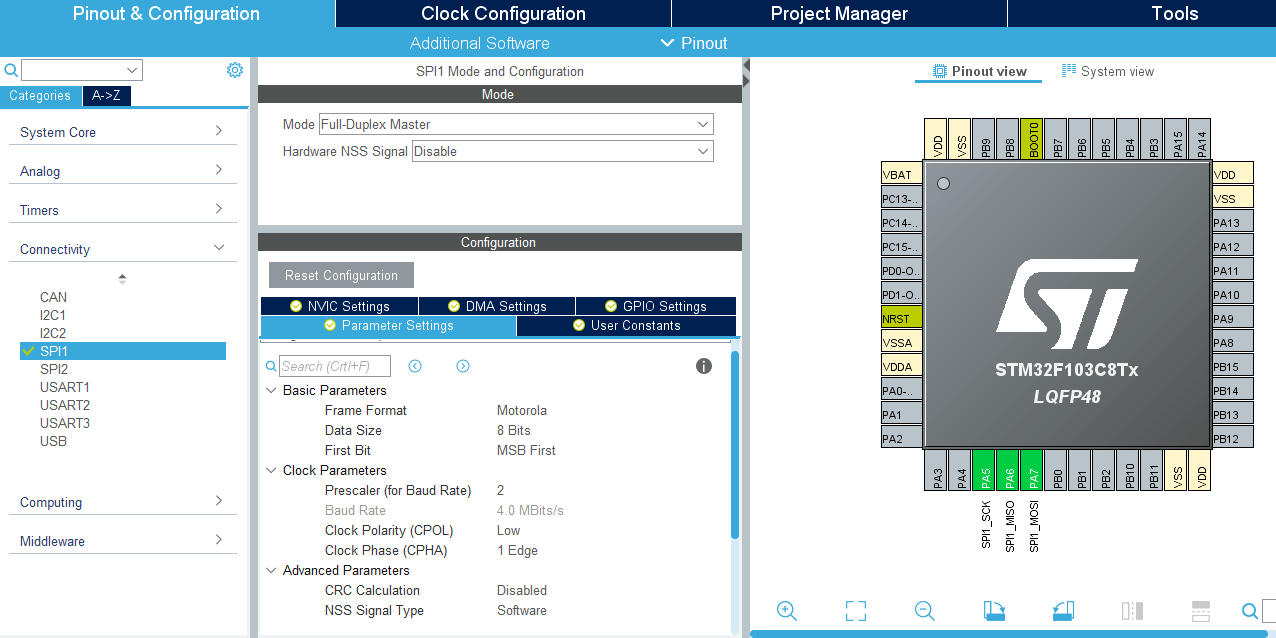Click the Reset Configuration button
Viewport: 1276px width, 638px height.
tap(341, 275)
